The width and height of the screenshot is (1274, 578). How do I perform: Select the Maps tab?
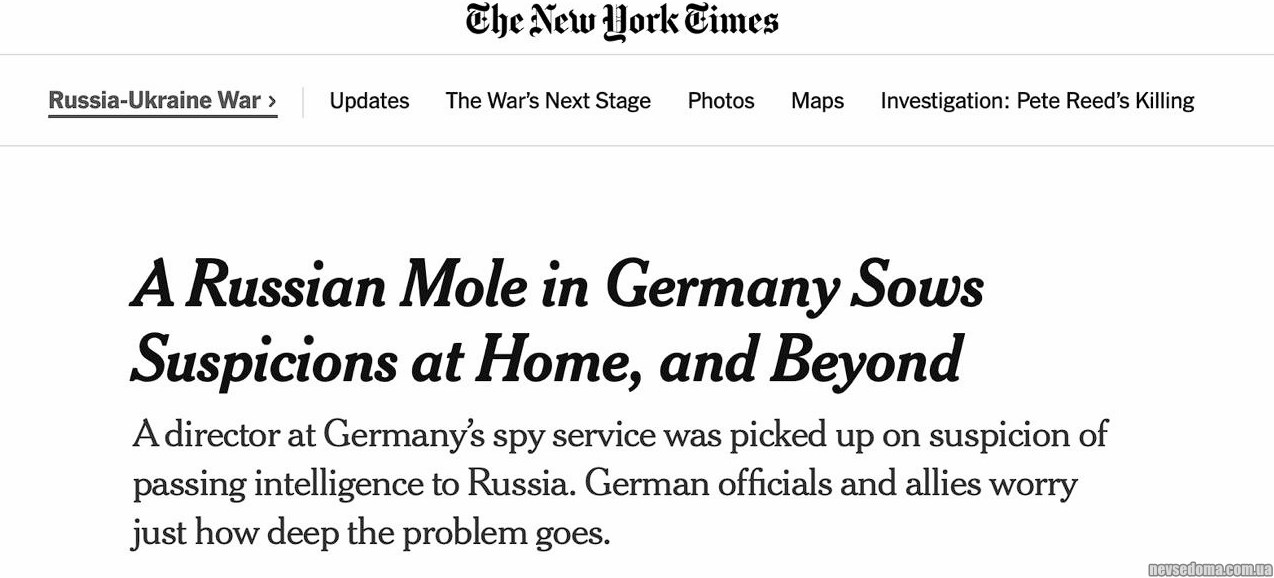coord(817,101)
